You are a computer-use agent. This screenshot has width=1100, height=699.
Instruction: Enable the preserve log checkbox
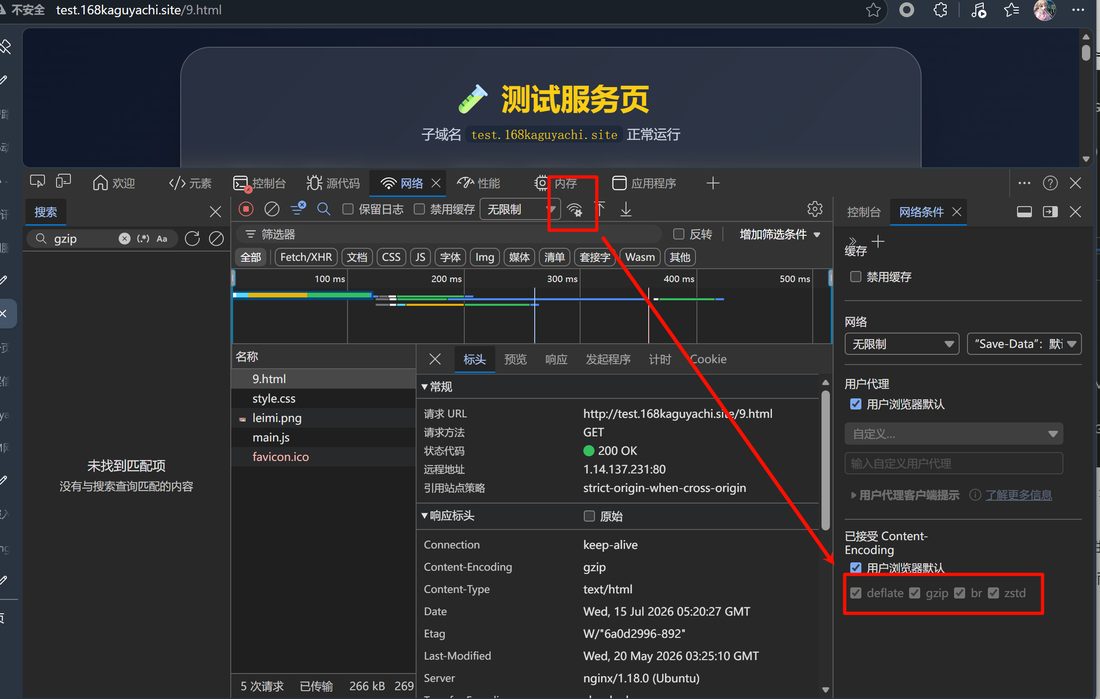tap(347, 209)
